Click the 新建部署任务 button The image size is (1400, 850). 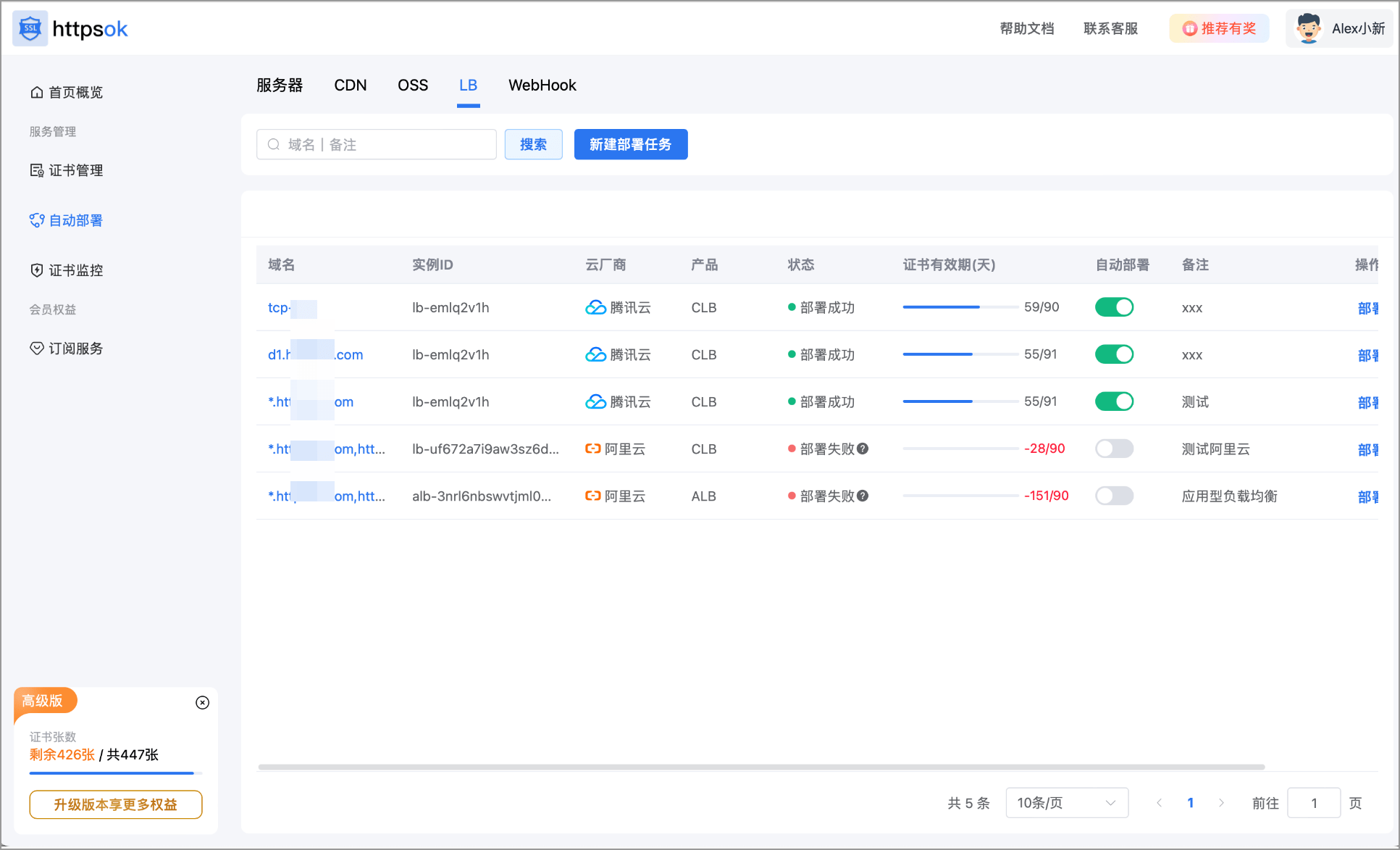pyautogui.click(x=631, y=144)
